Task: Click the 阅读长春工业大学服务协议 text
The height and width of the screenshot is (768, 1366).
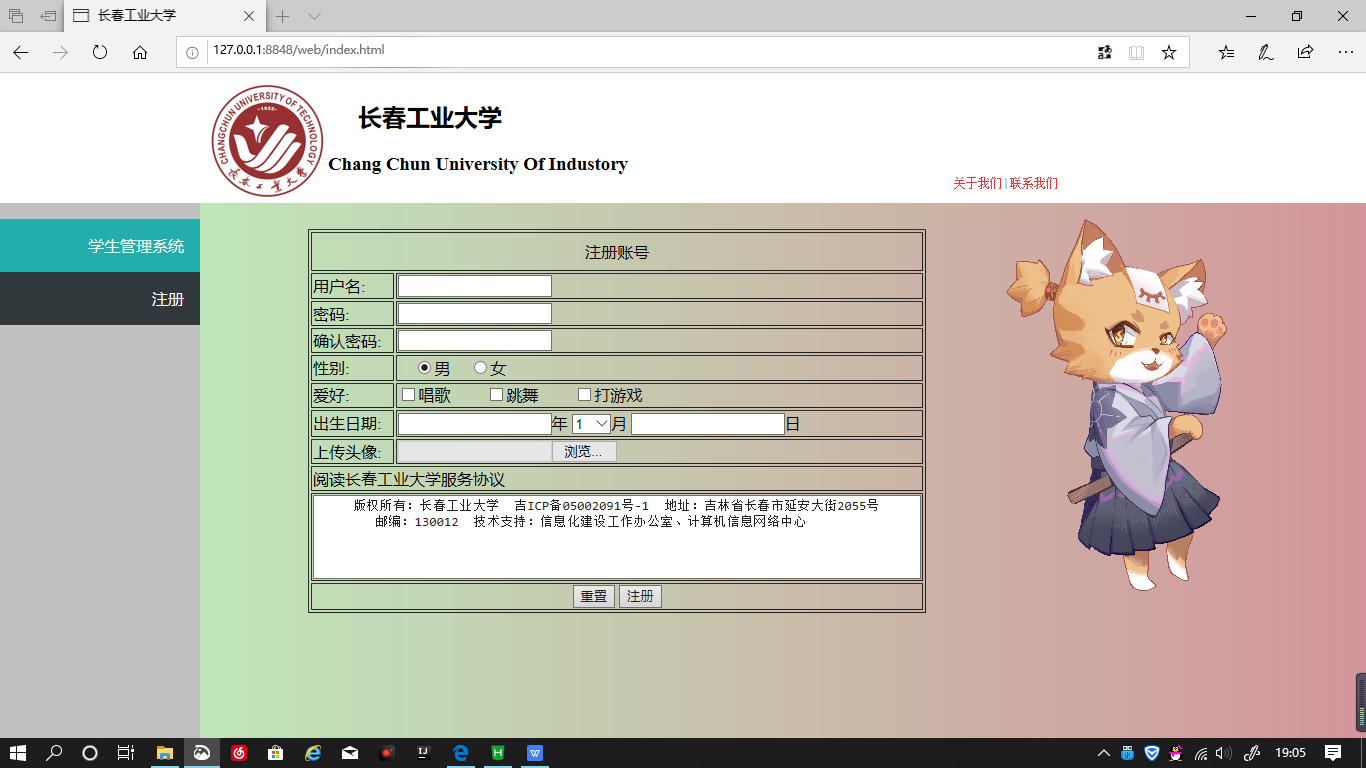Action: [409, 479]
